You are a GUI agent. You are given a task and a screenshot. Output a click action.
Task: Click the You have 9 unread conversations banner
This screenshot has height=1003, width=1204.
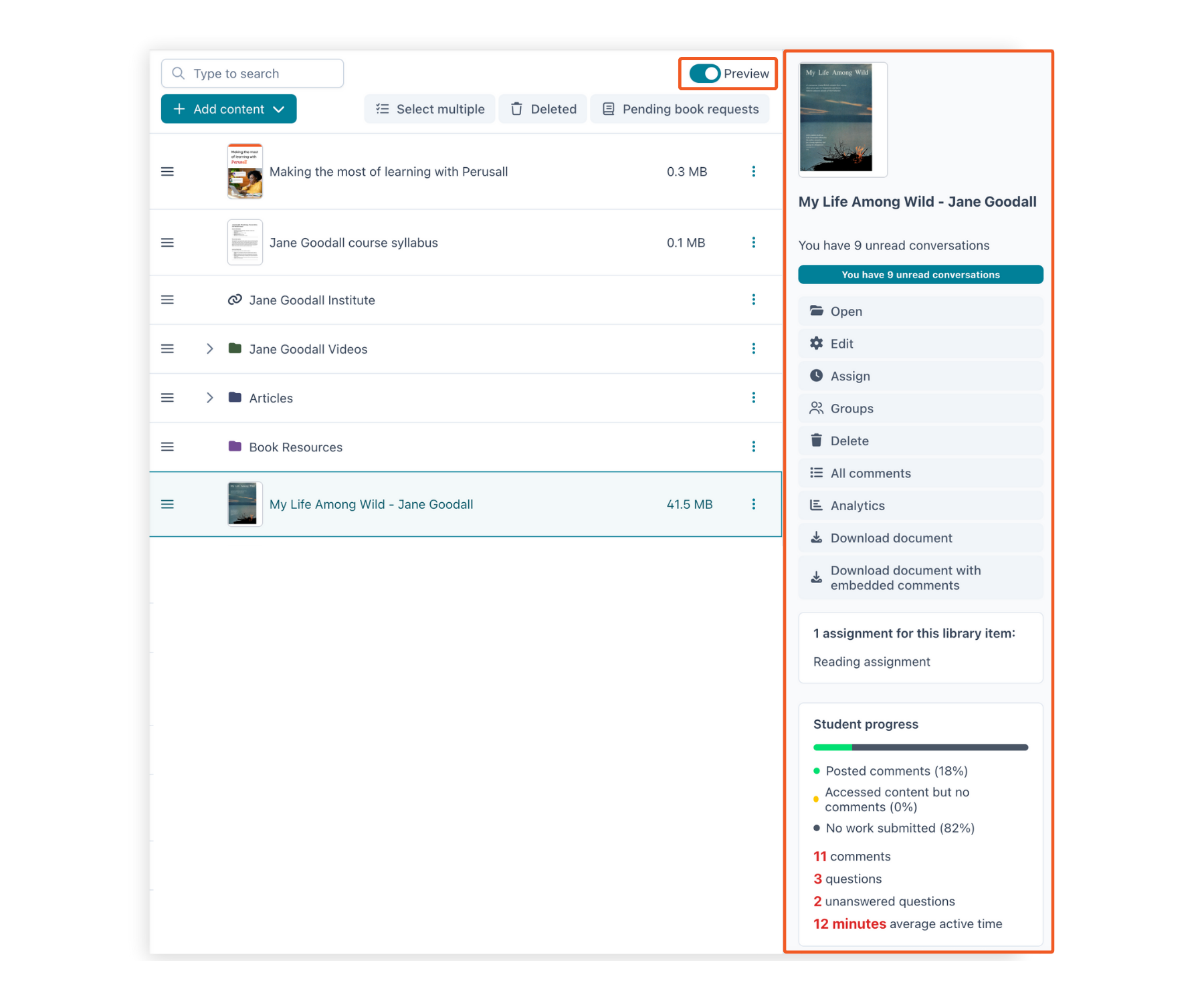click(920, 274)
